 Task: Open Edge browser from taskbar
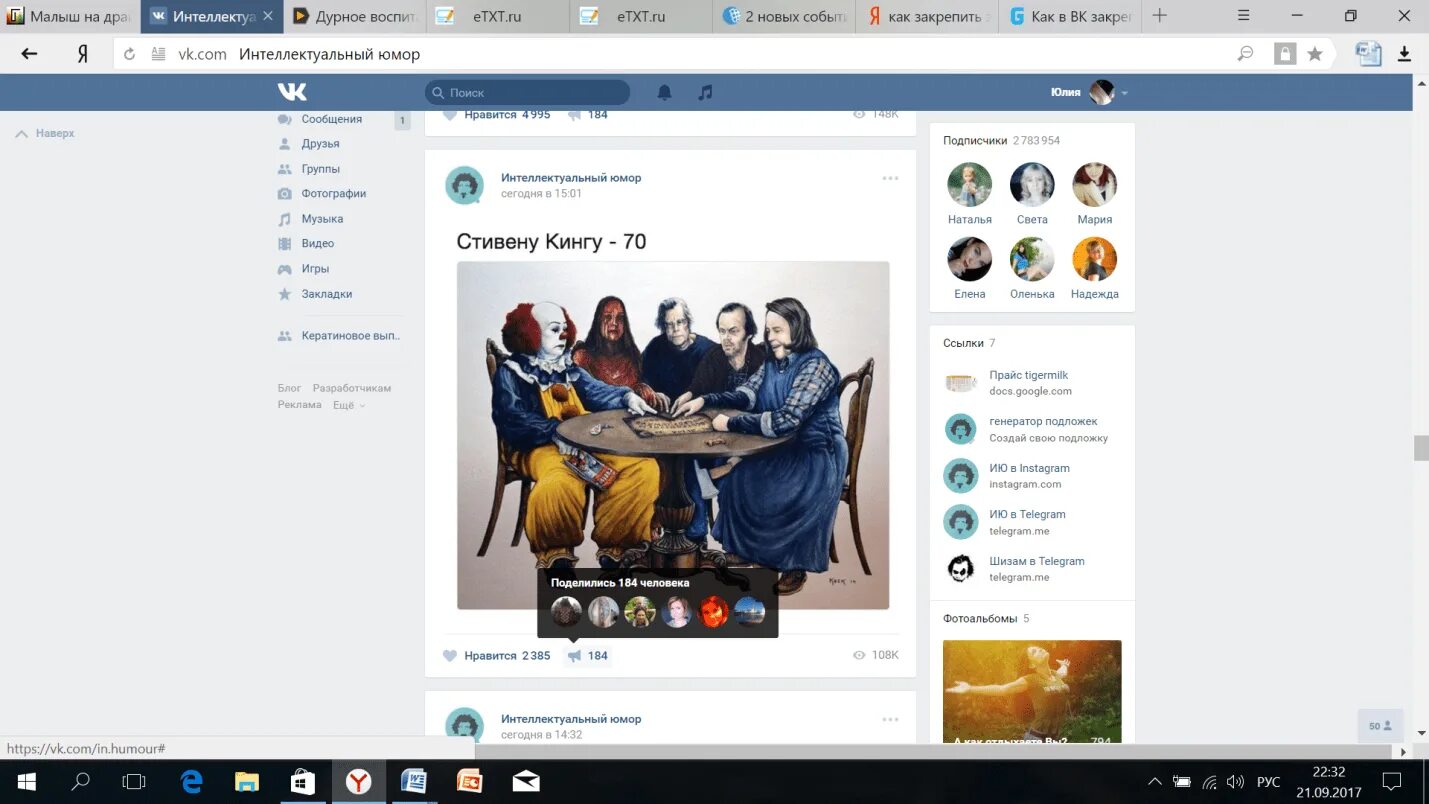pyautogui.click(x=192, y=781)
